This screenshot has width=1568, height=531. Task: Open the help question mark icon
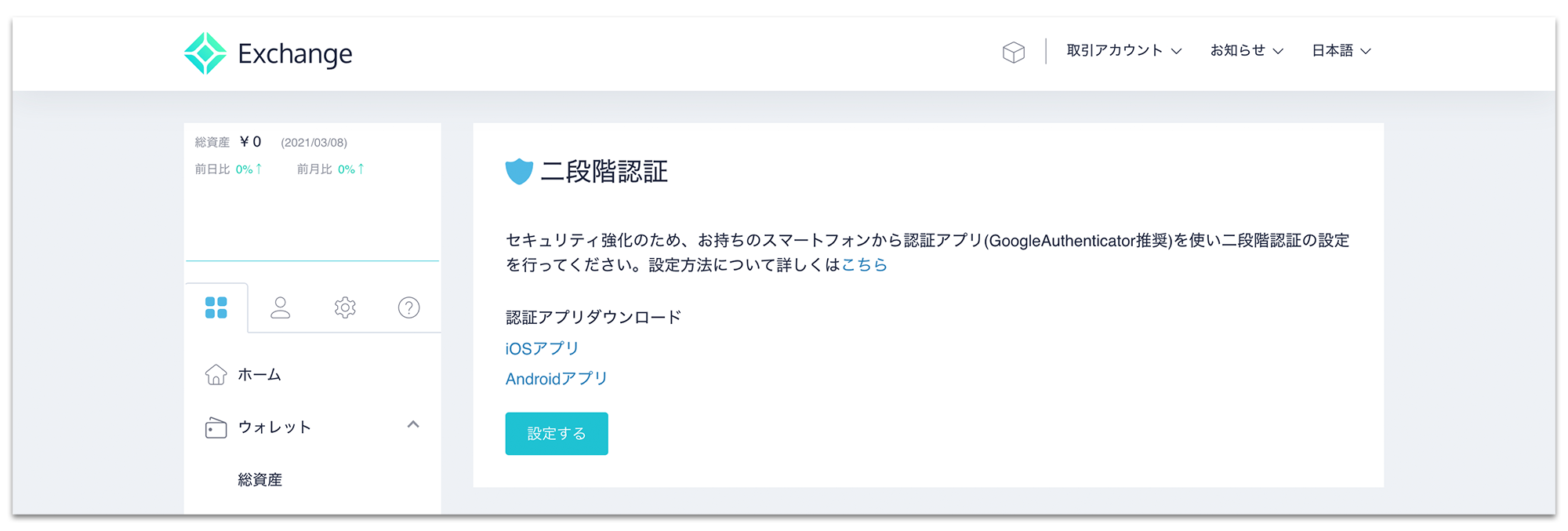click(408, 307)
